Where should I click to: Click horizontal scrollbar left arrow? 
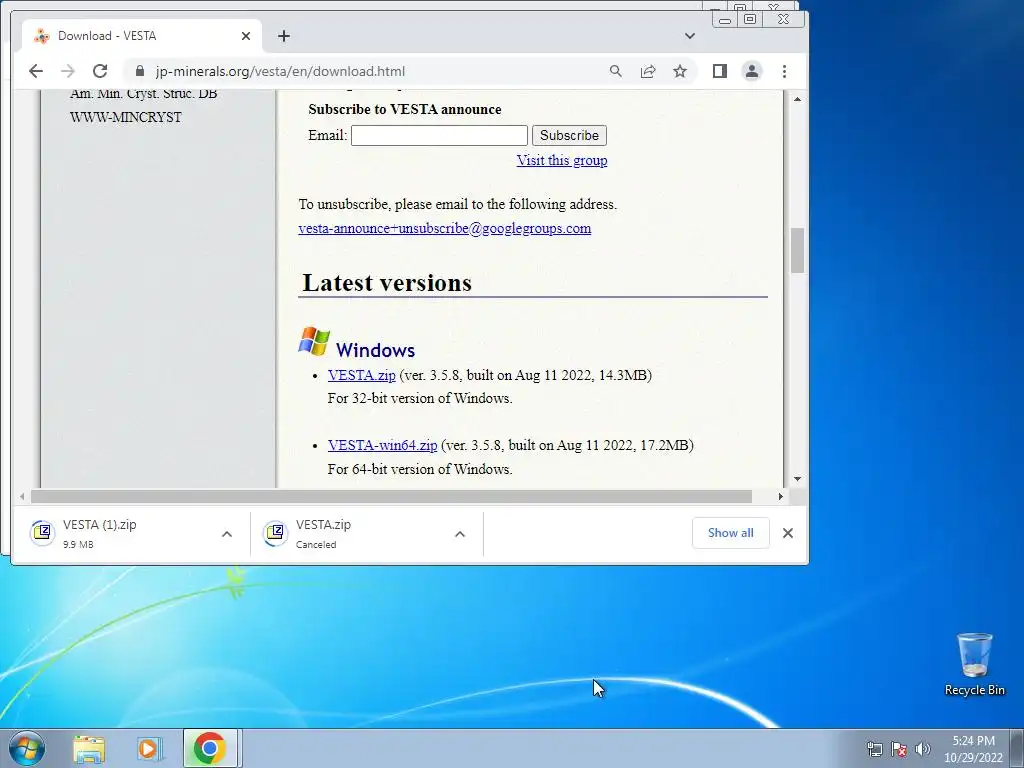[22, 496]
